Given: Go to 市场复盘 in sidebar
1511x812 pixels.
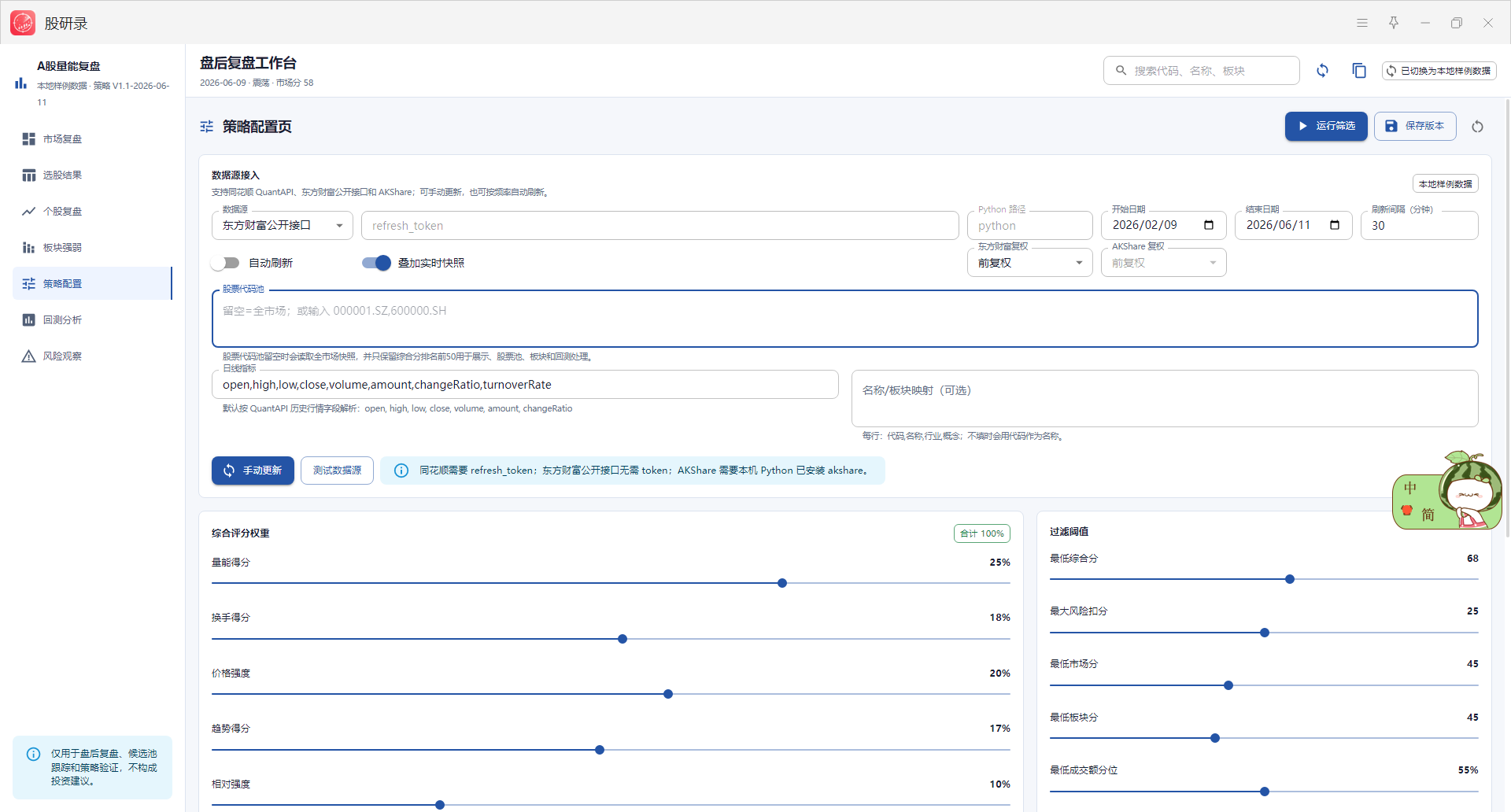Looking at the screenshot, I should click(92, 139).
